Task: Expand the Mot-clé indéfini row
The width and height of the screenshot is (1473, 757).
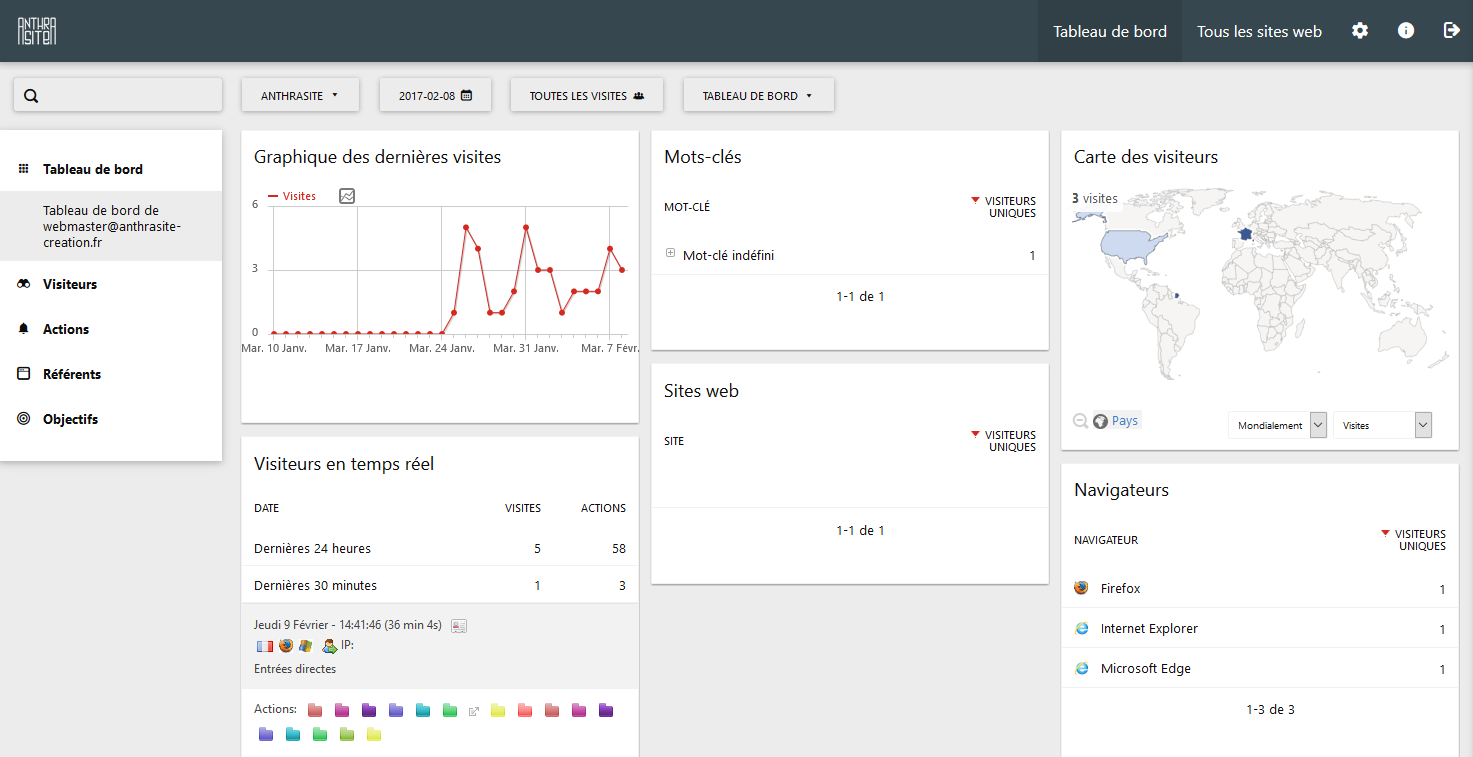Action: coord(670,253)
